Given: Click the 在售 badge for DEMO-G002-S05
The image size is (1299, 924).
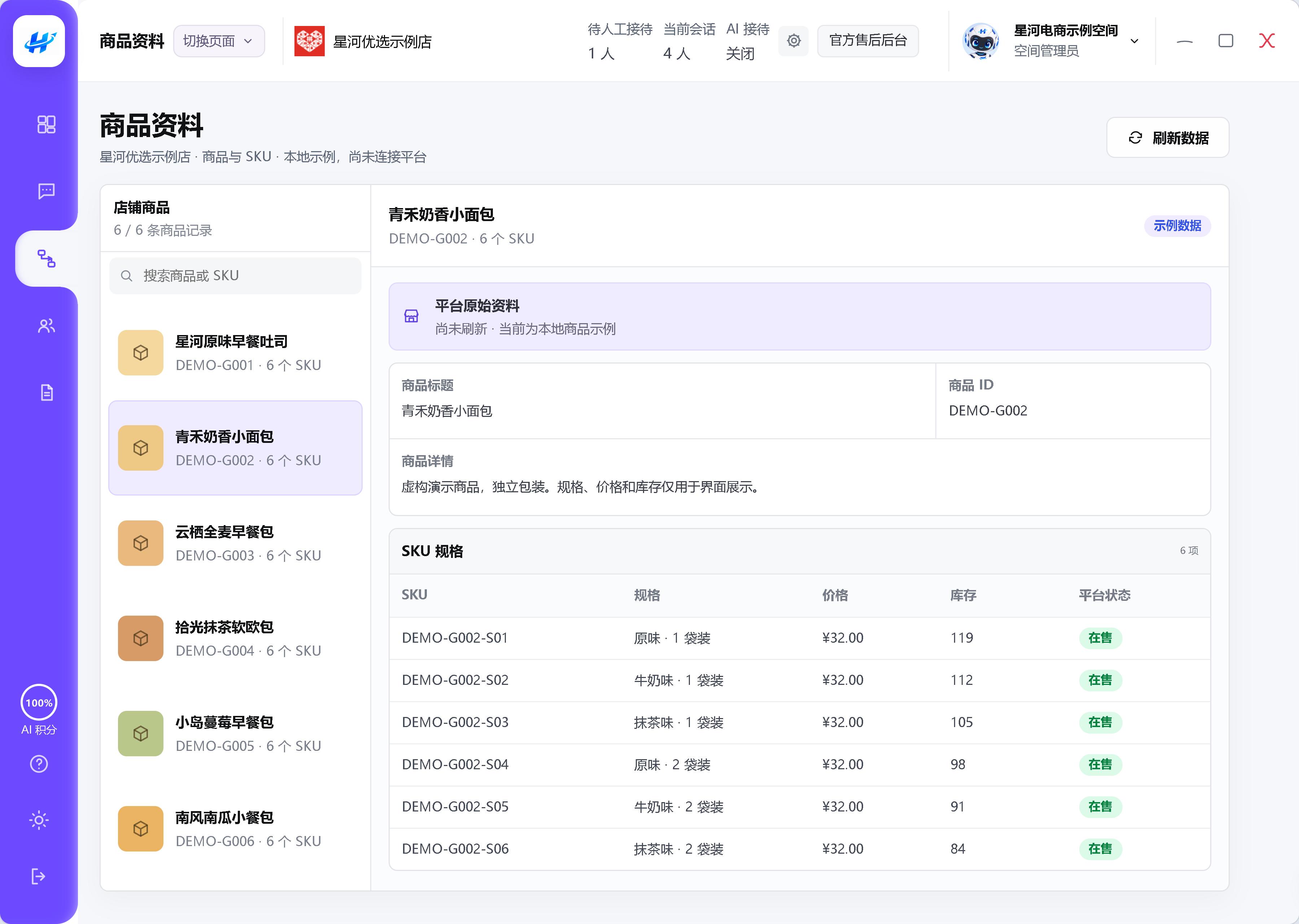Looking at the screenshot, I should click(1100, 806).
